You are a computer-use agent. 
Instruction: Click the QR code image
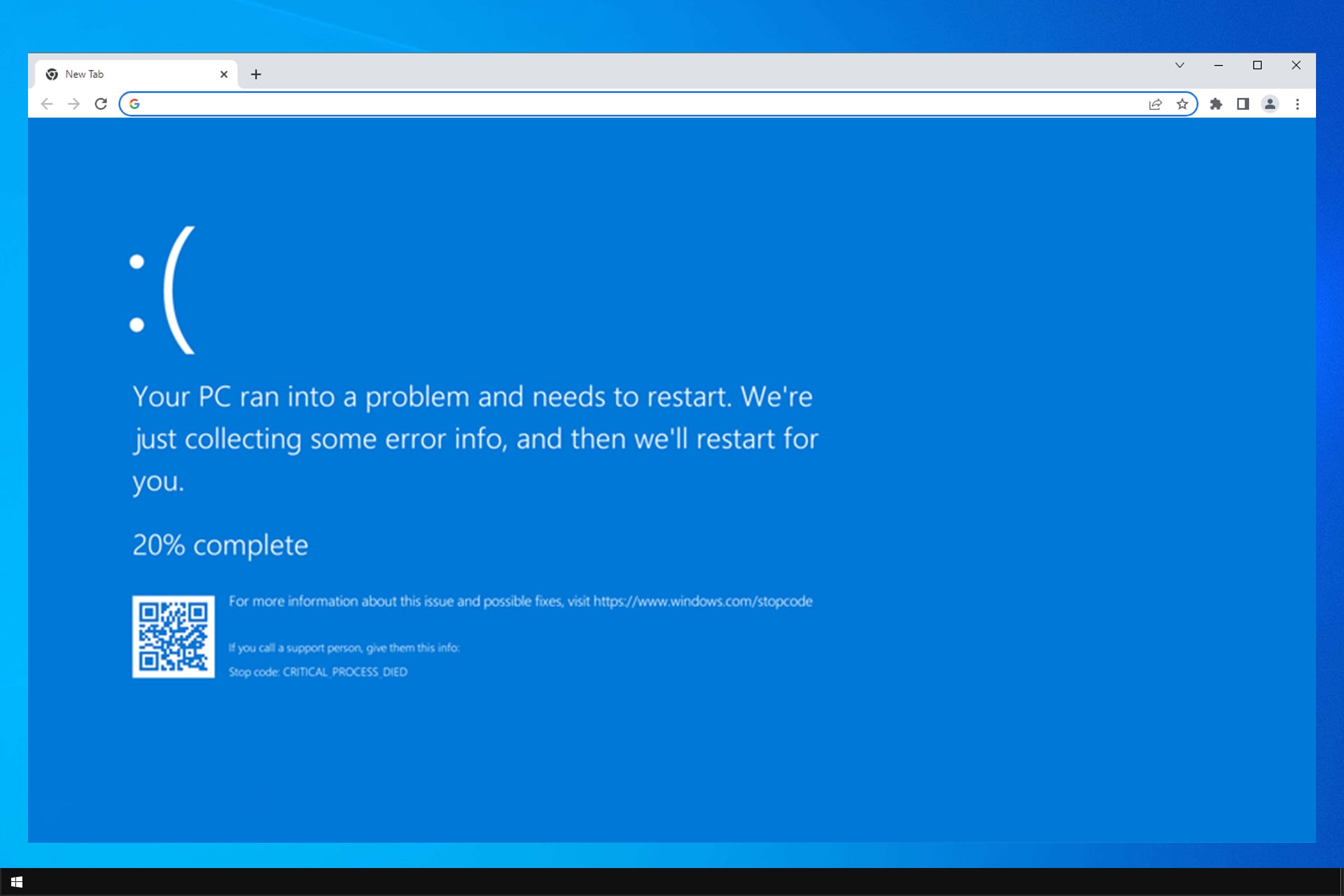(x=173, y=636)
